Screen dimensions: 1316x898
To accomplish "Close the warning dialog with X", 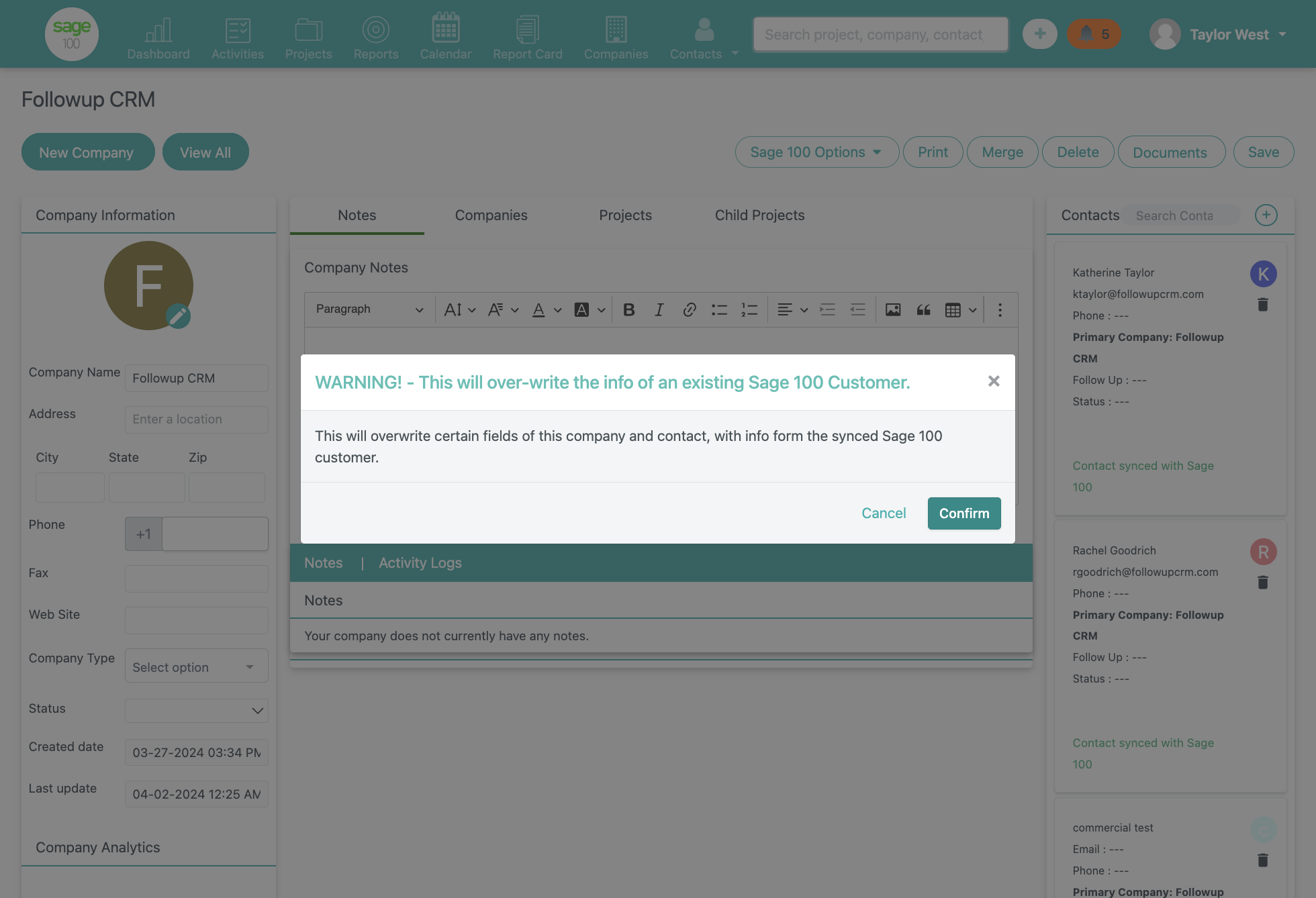I will (994, 381).
